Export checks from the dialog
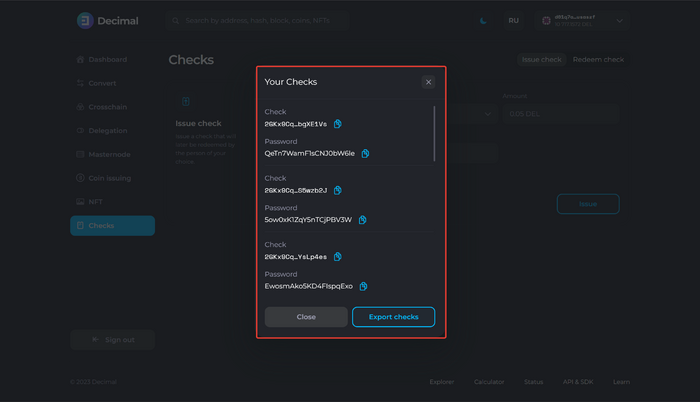700x402 pixels. point(393,317)
